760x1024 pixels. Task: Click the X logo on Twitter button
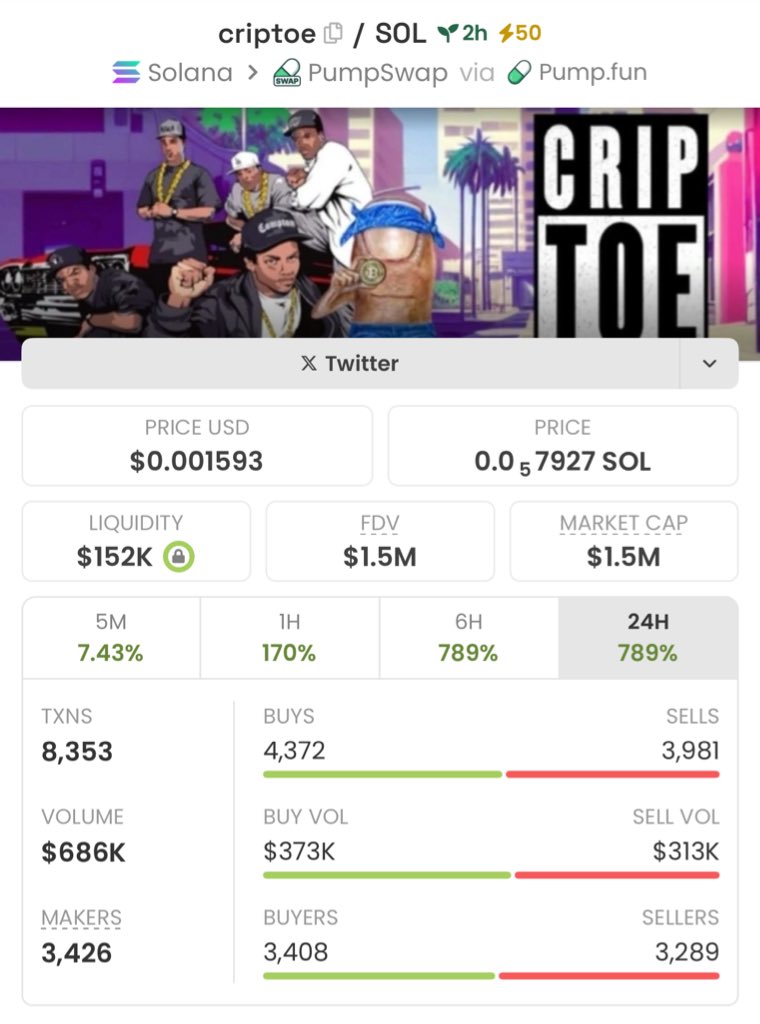tap(309, 364)
